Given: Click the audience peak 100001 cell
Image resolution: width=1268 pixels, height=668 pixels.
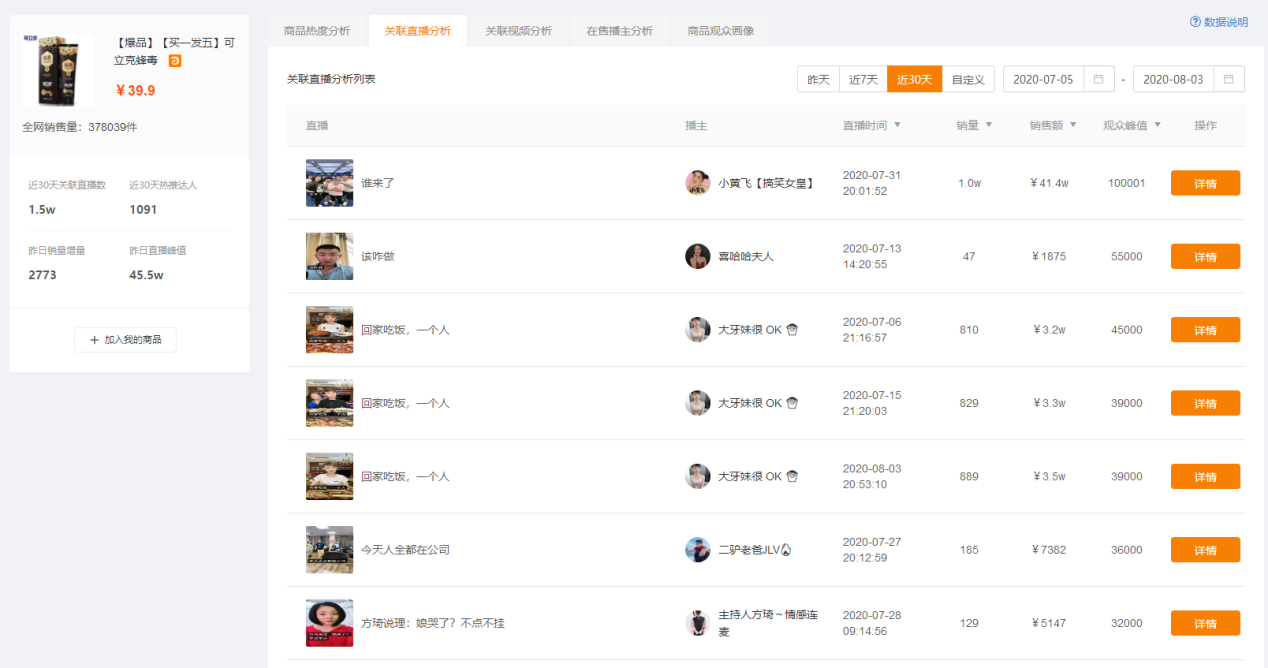Looking at the screenshot, I should point(1127,183).
